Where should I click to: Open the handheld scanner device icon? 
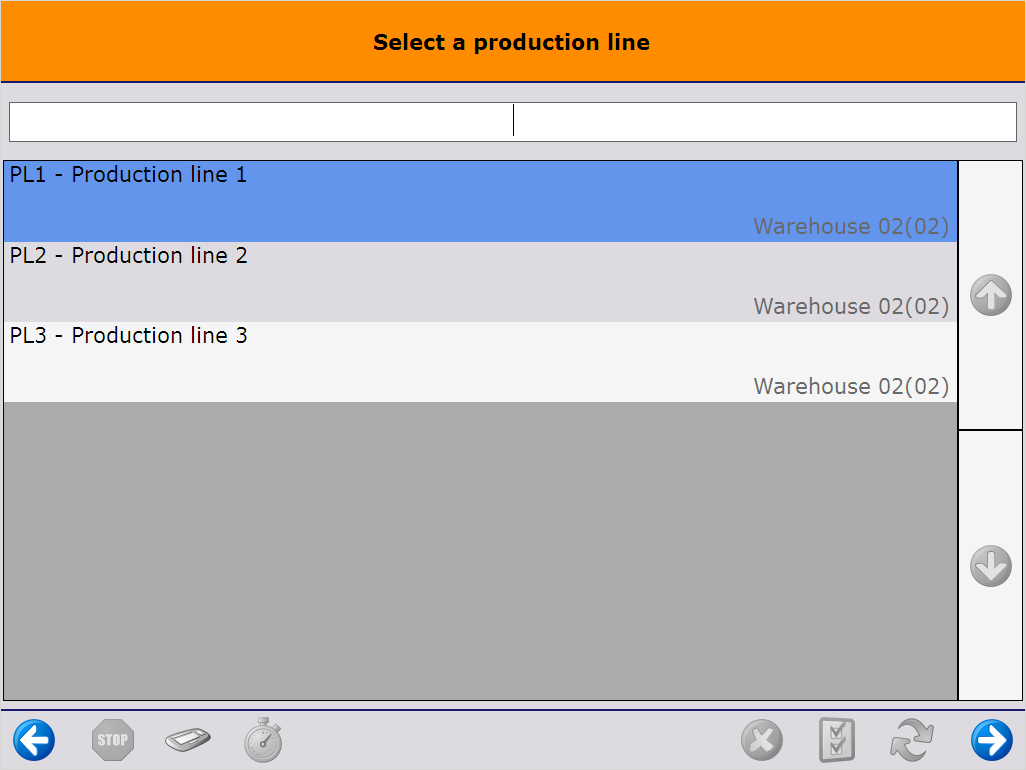tap(188, 741)
